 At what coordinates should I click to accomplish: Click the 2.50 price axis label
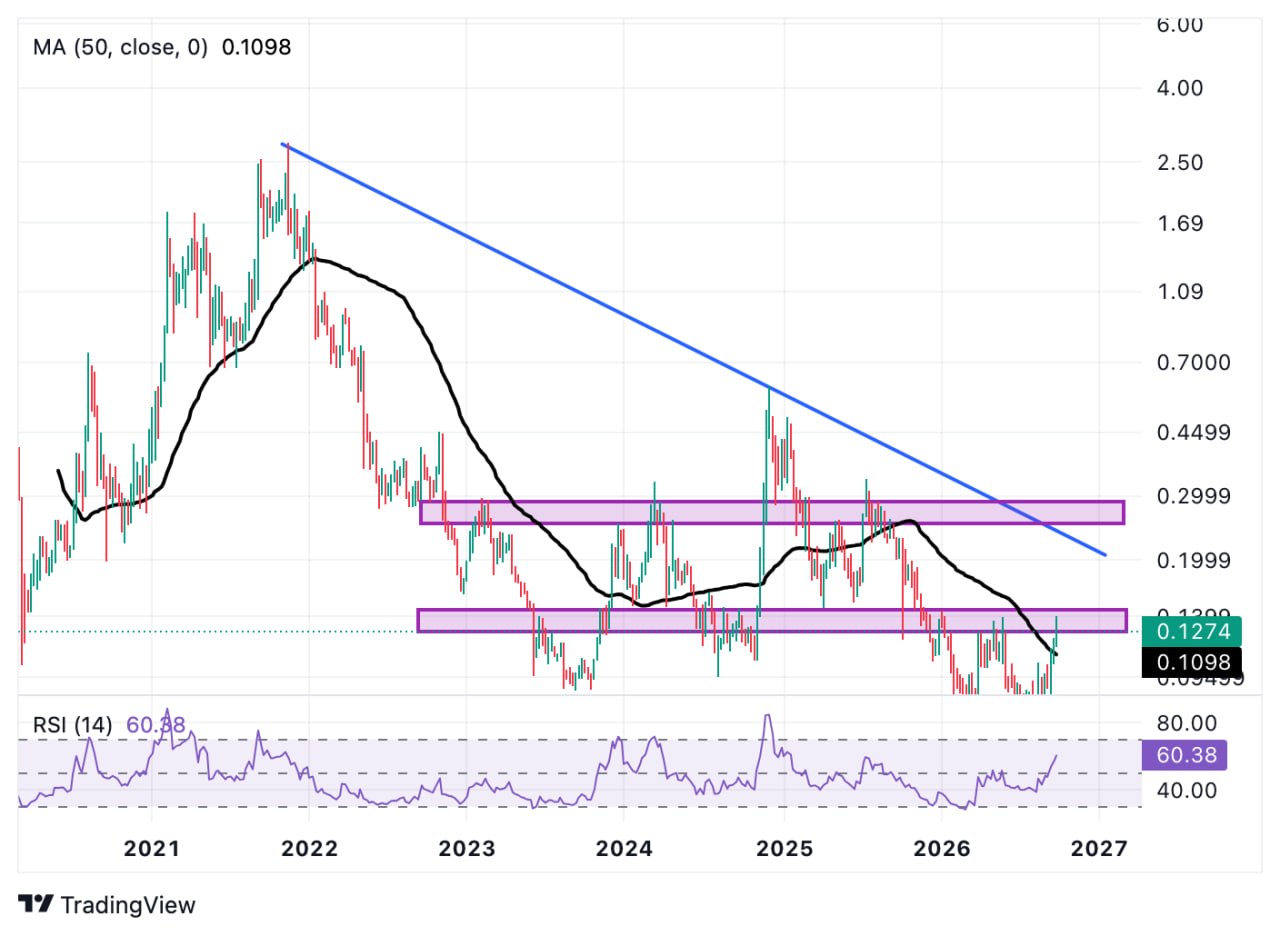(1179, 162)
